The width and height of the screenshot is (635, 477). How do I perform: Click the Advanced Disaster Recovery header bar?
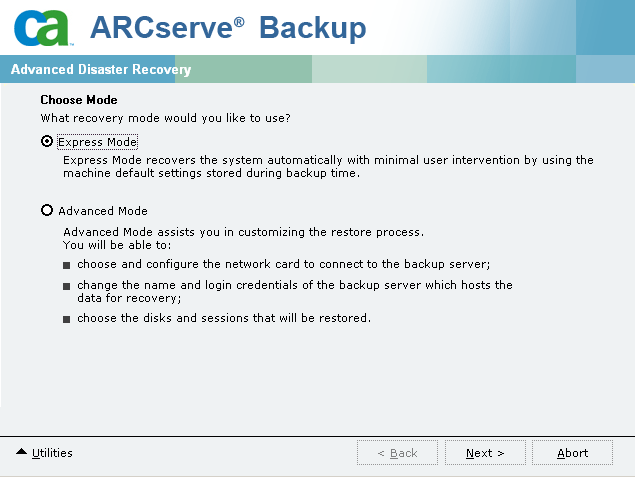point(100,70)
